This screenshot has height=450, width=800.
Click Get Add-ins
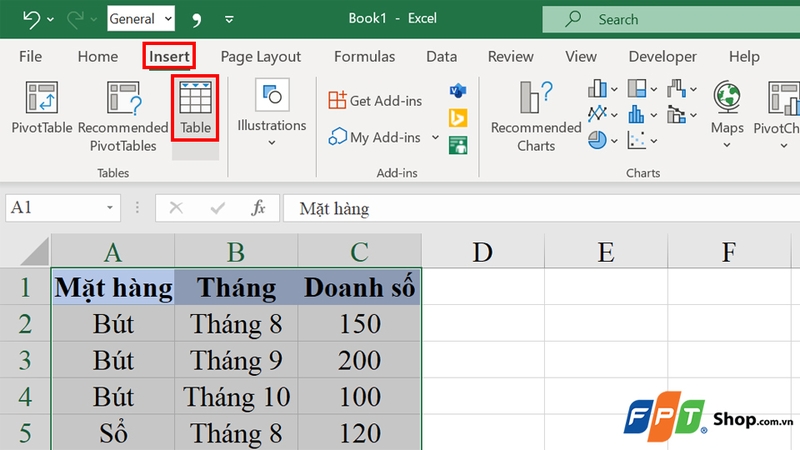[375, 101]
